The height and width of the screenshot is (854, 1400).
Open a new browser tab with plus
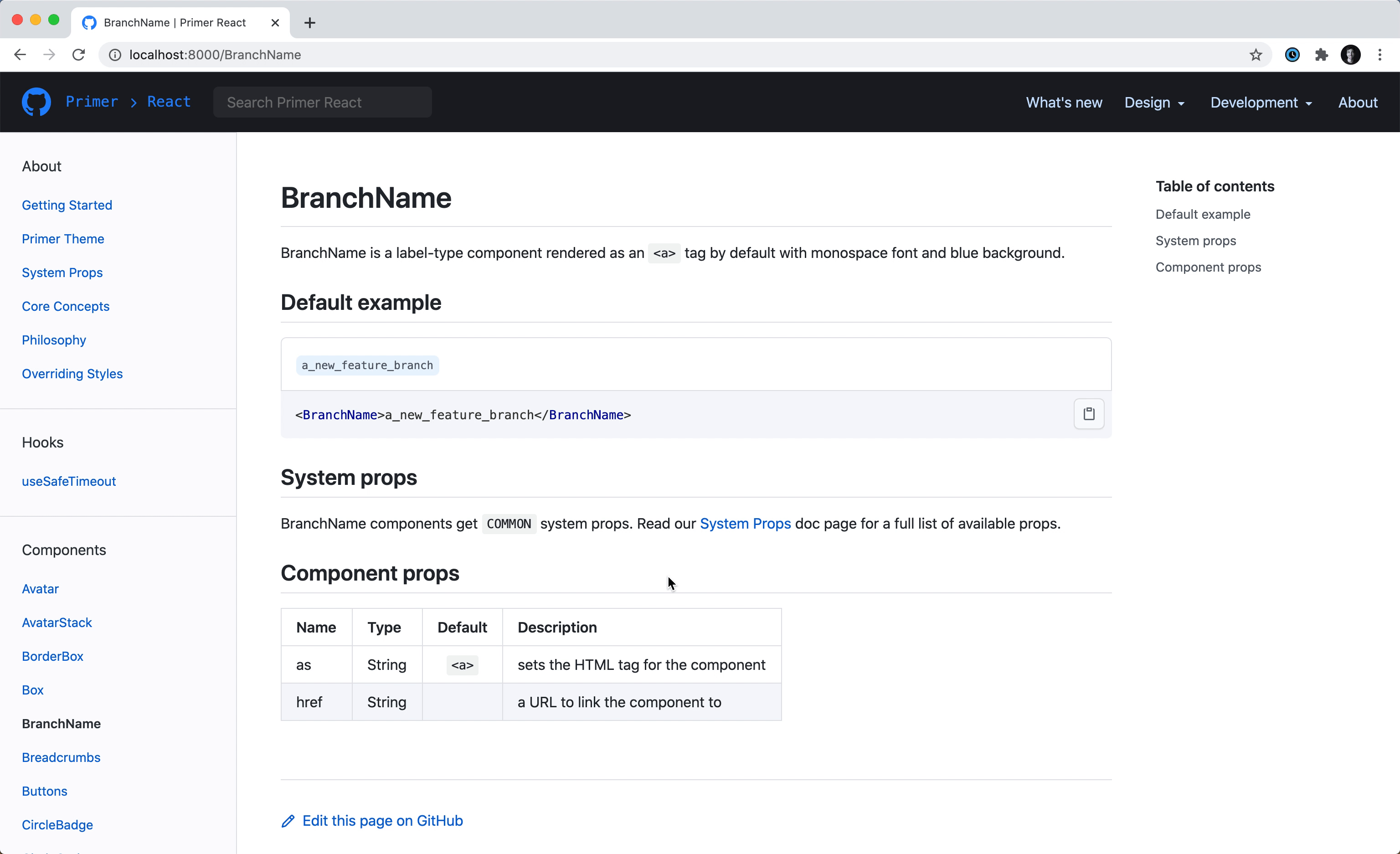(x=309, y=23)
